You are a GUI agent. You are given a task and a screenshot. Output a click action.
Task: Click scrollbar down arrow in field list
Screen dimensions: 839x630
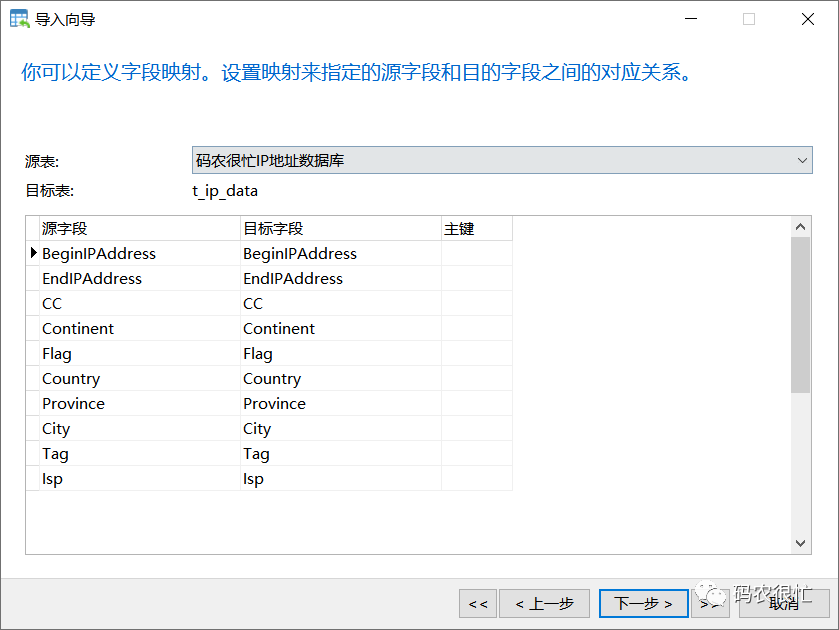[800, 543]
